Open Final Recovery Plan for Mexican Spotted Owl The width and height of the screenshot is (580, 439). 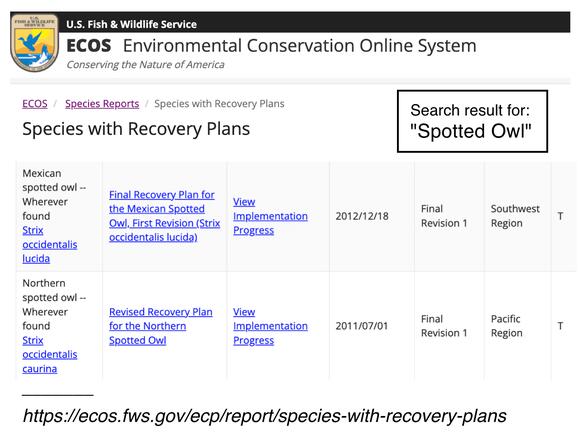(x=164, y=216)
